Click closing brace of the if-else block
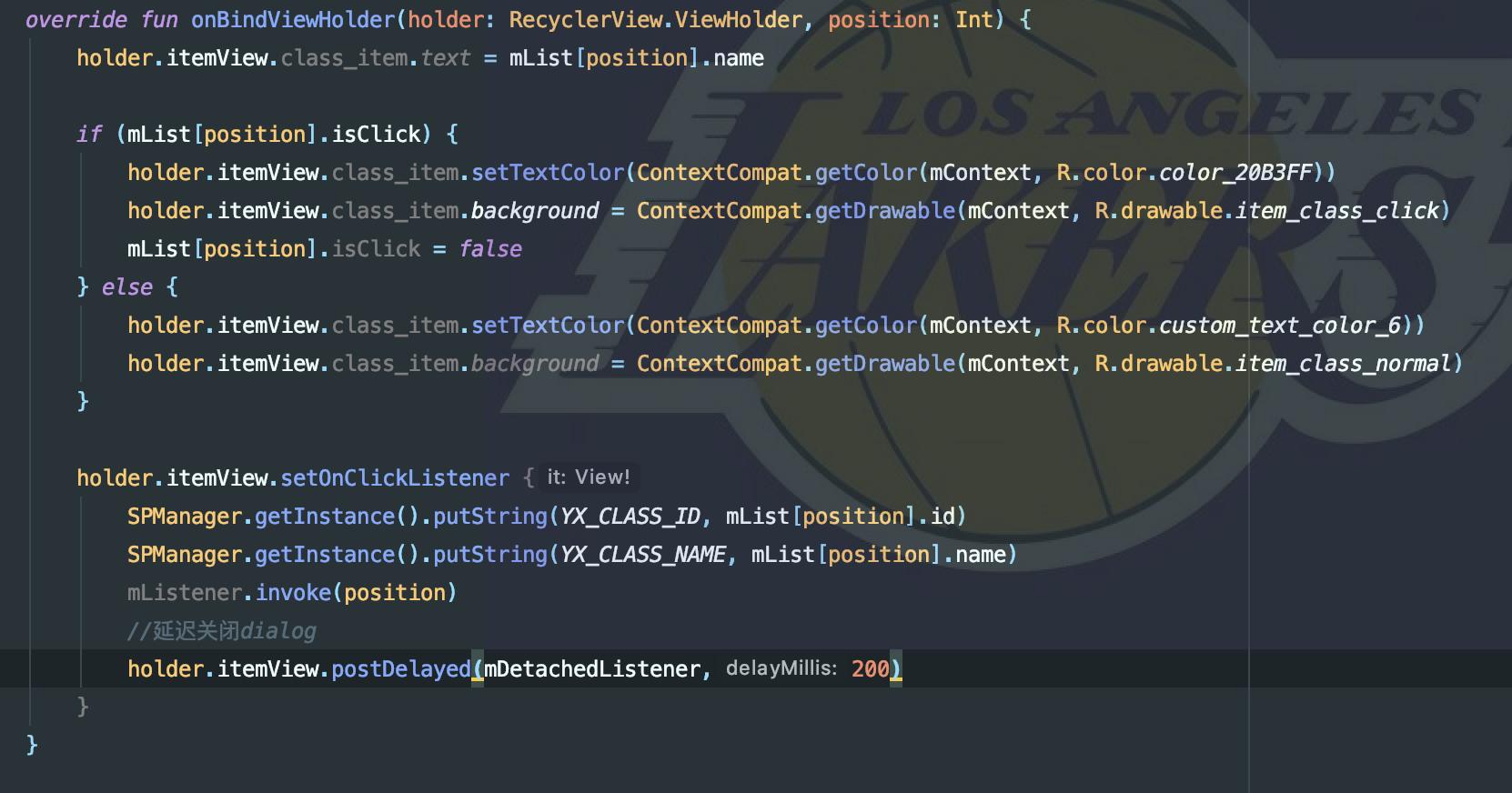The width and height of the screenshot is (1512, 793). click(83, 402)
